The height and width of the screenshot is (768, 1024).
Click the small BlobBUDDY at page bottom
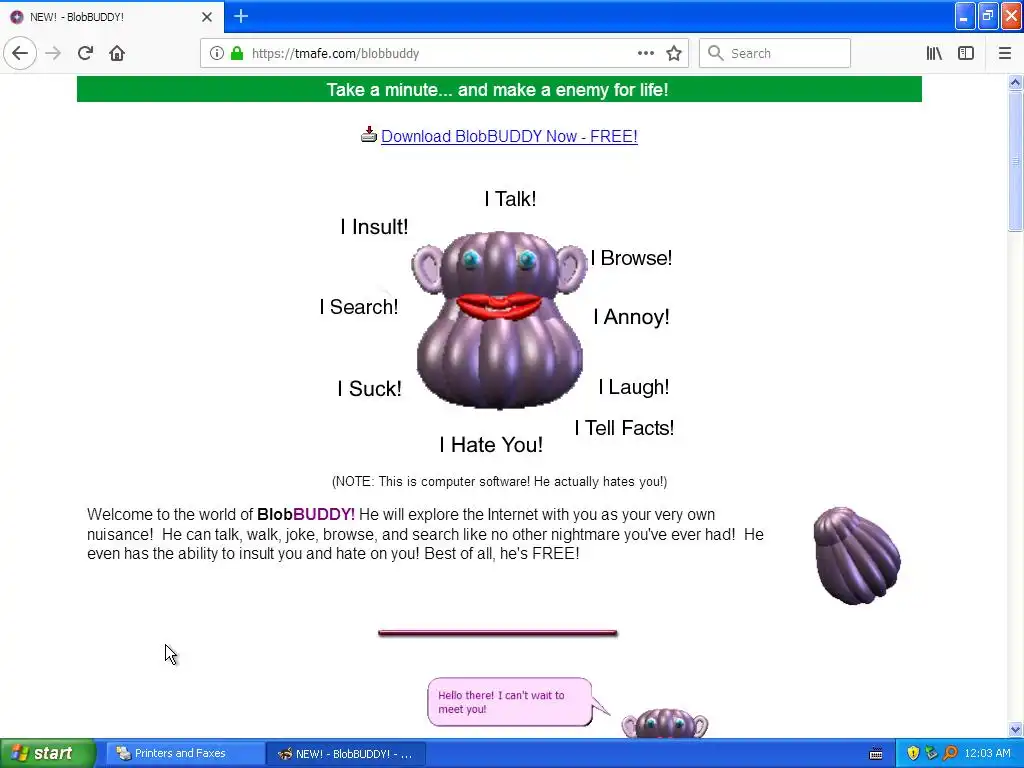(665, 723)
